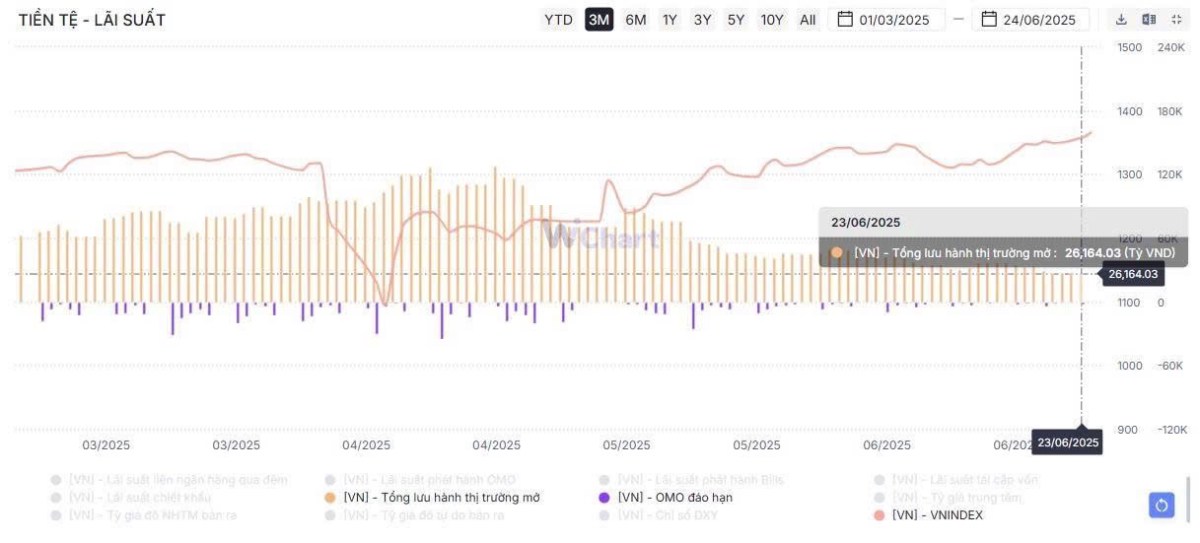
Task: Click the blue reset refresh icon
Action: point(1161,505)
